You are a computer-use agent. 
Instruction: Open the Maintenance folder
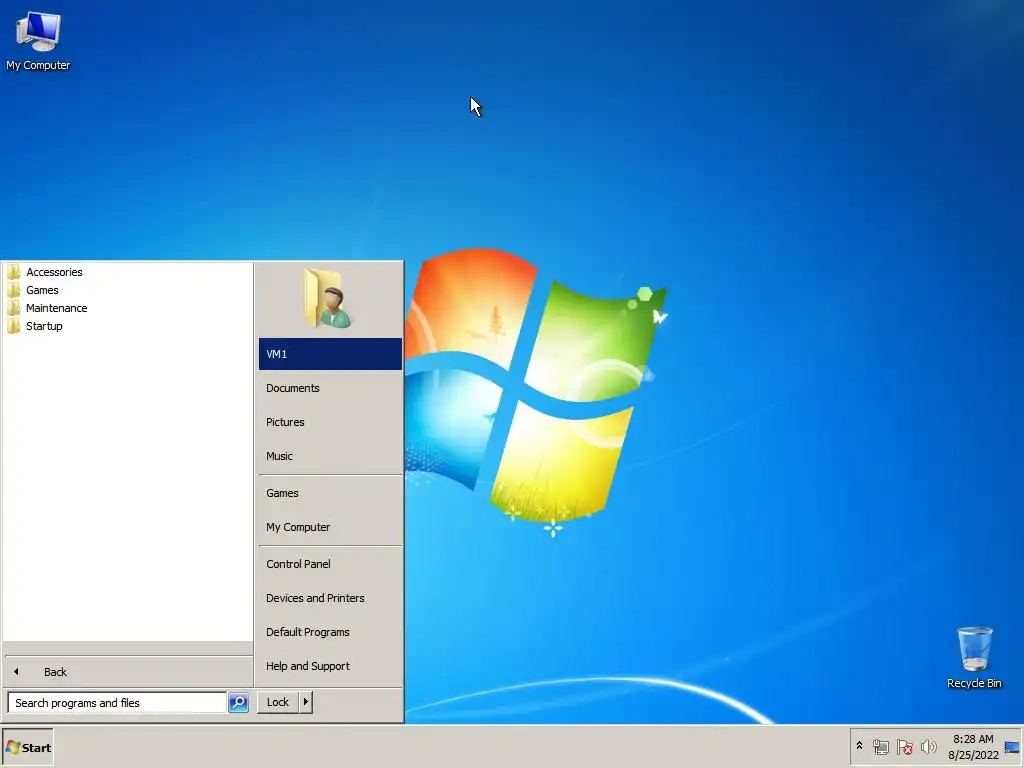point(56,308)
